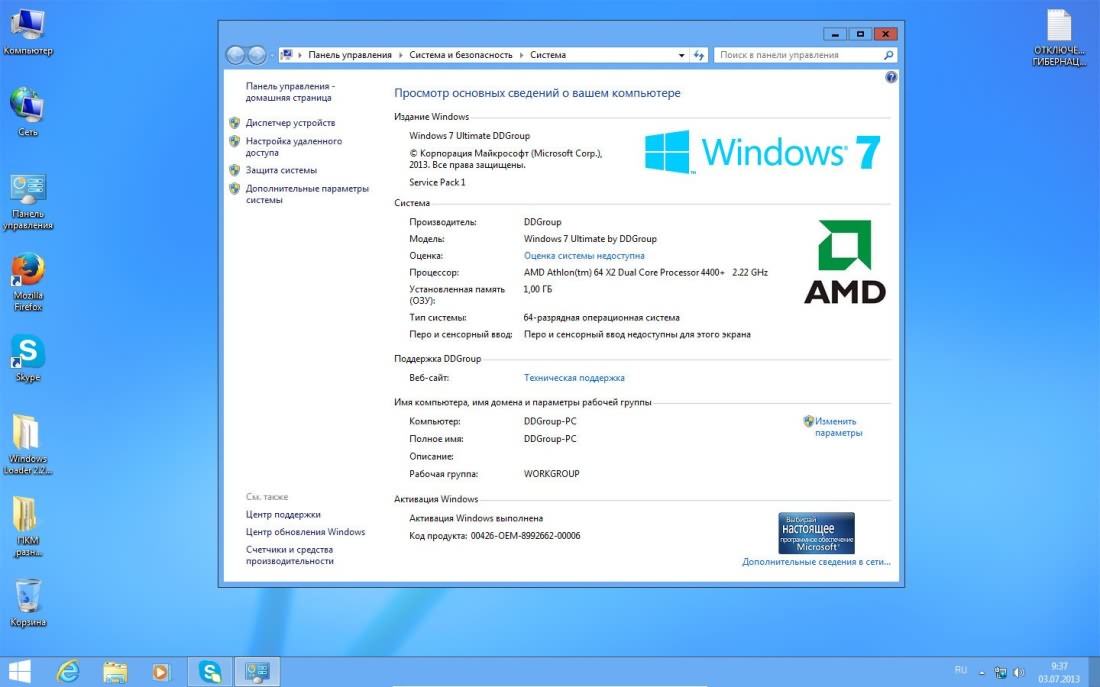Click the control panel search field
The height and width of the screenshot is (687, 1100).
pyautogui.click(x=800, y=55)
